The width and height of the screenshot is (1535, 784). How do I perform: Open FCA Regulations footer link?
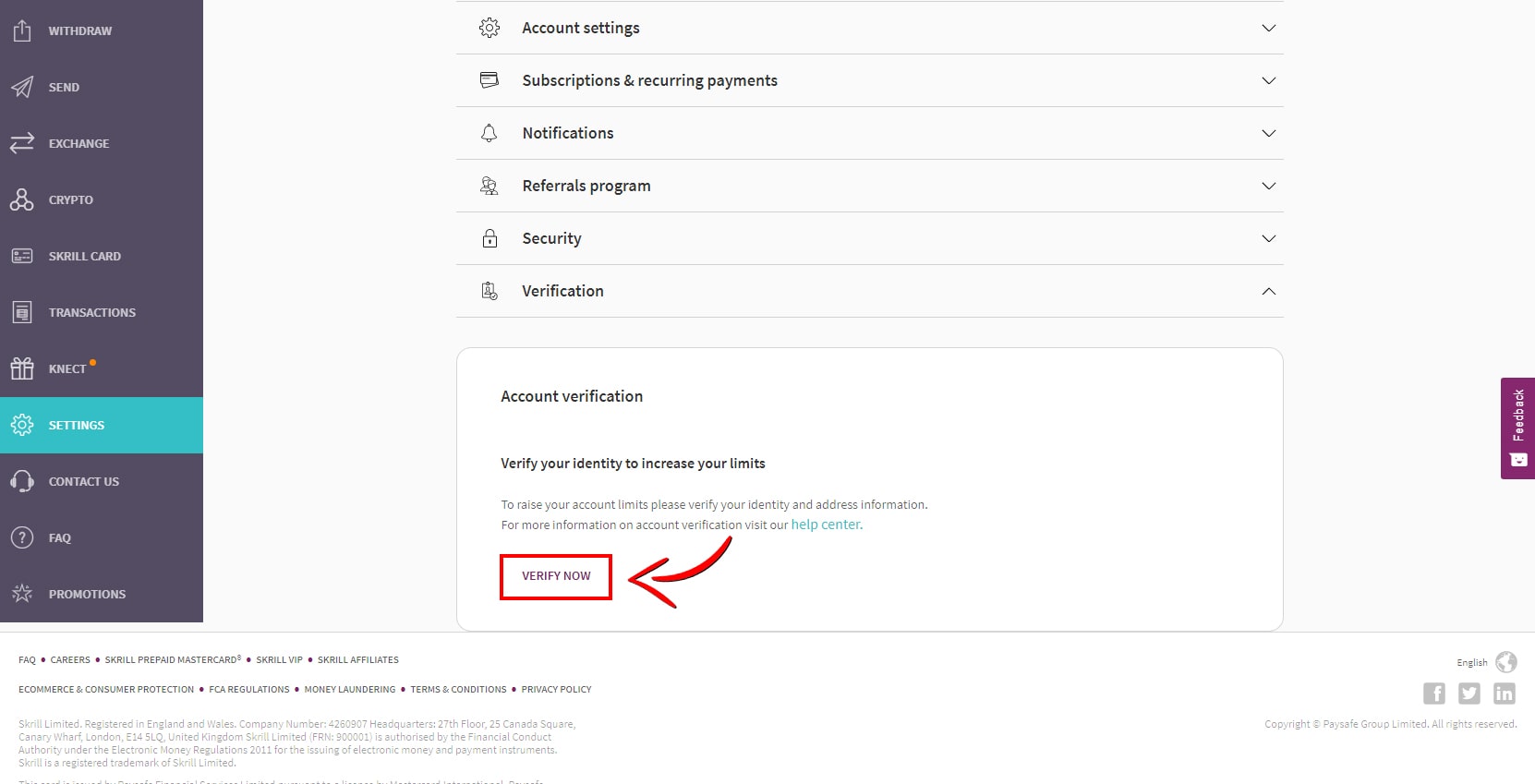pos(249,690)
